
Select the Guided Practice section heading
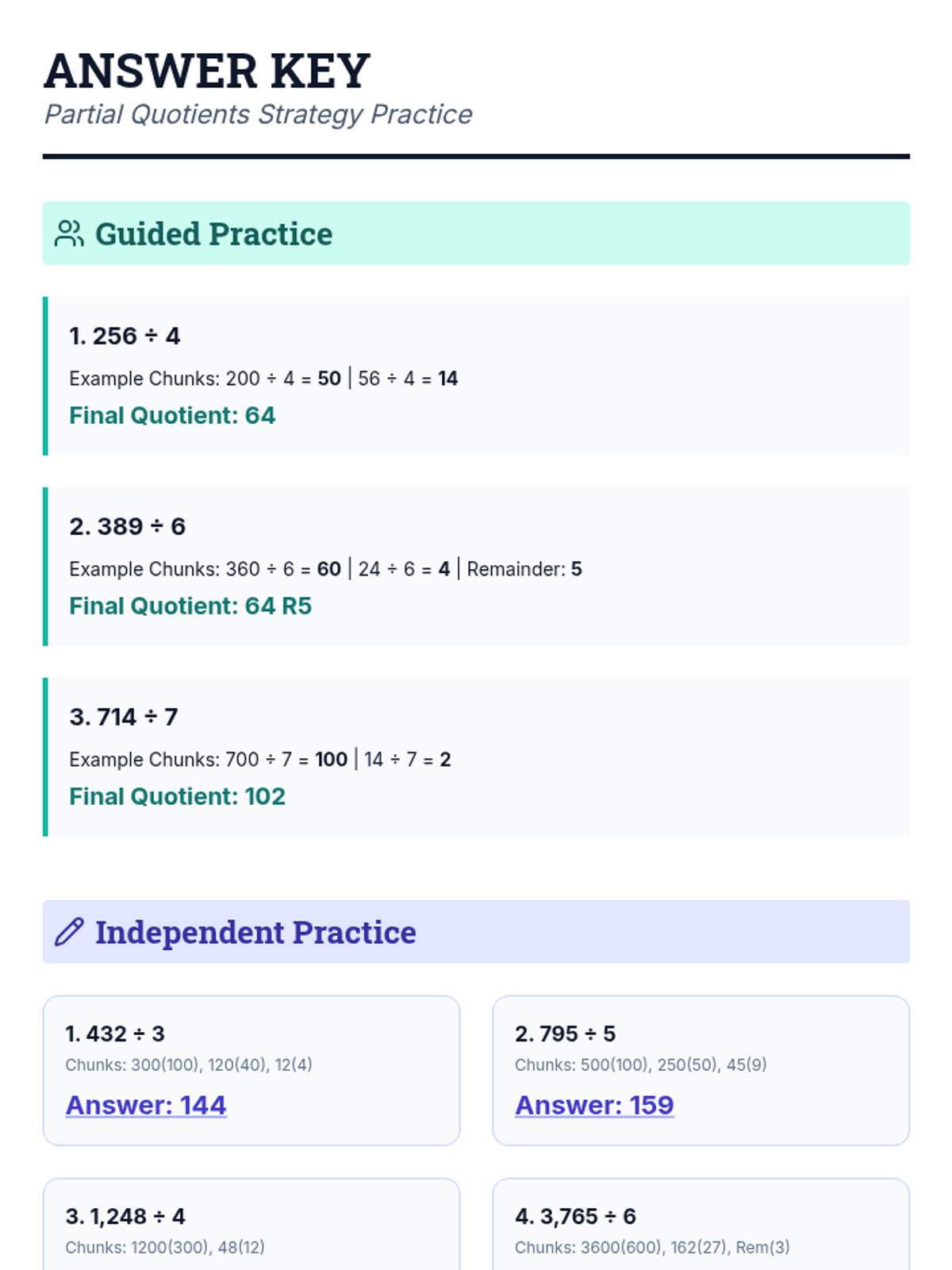point(213,234)
